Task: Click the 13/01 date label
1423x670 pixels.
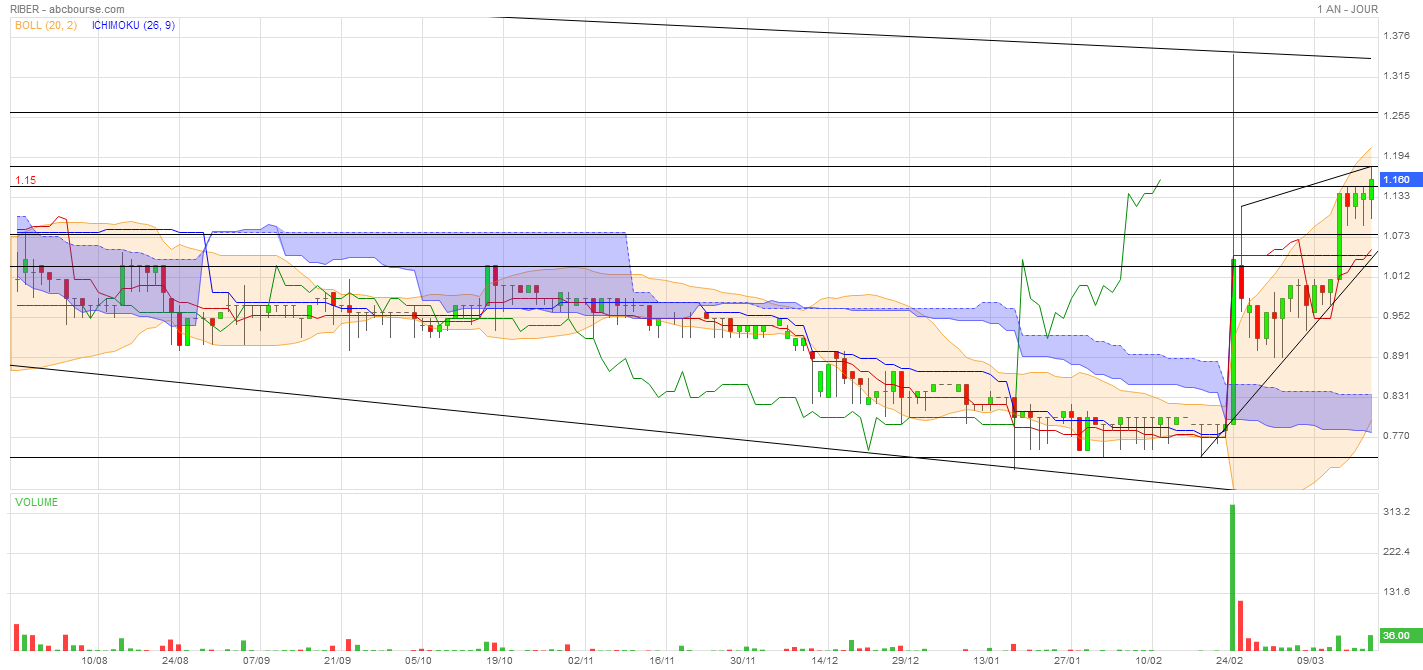Action: point(987,660)
